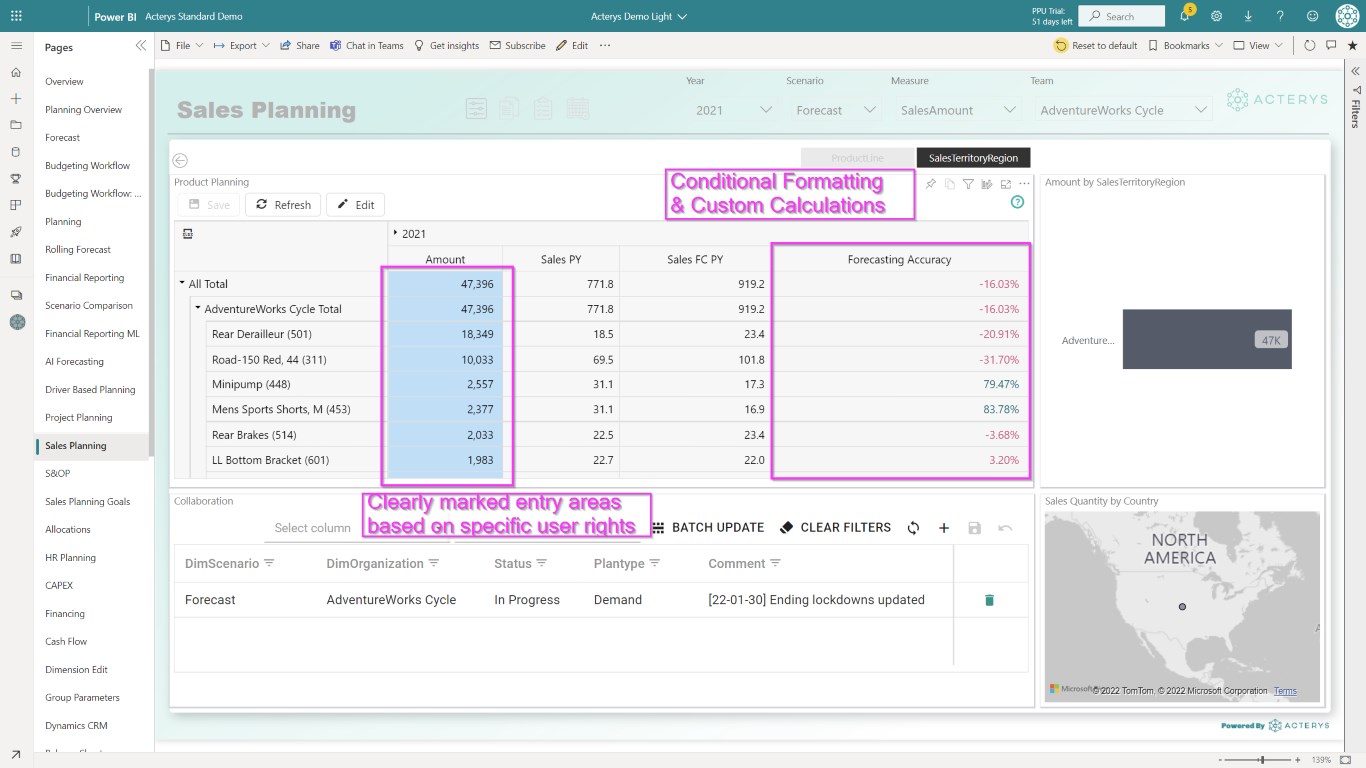Screen dimensions: 1366x768
Task: Click the Create plus icon in sidebar
Action: coord(16,99)
